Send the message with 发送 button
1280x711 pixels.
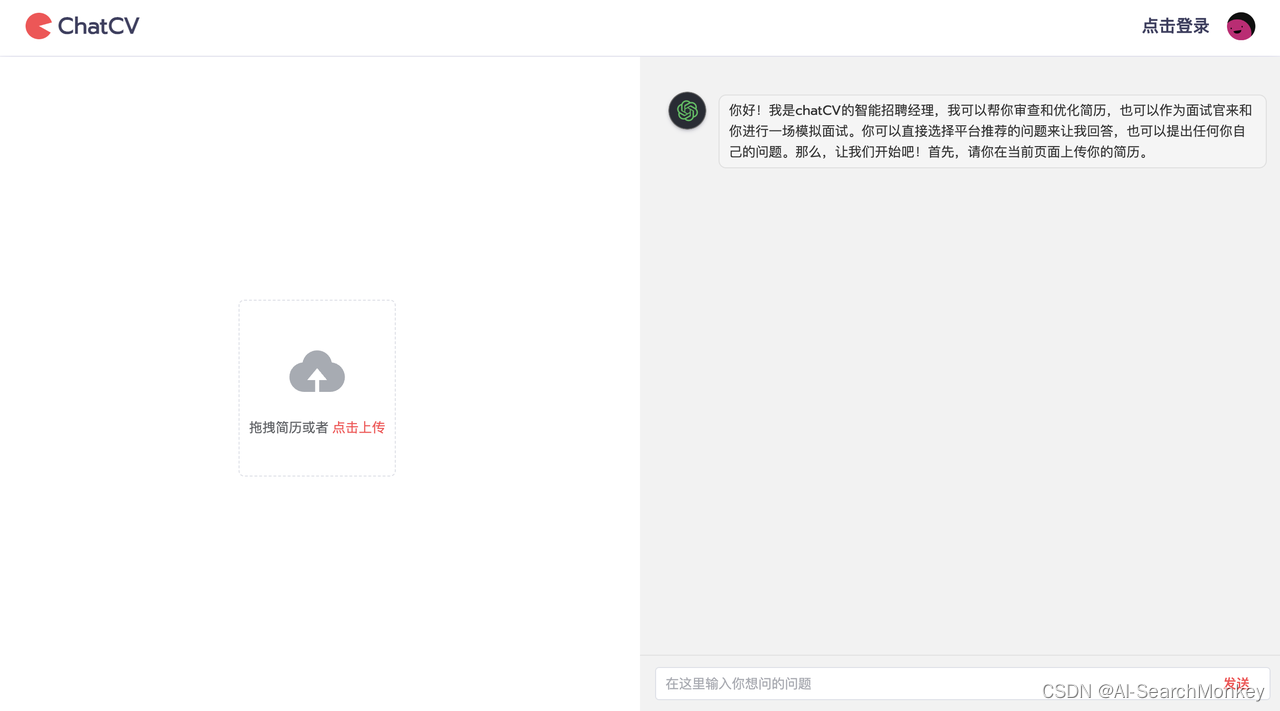point(1236,683)
